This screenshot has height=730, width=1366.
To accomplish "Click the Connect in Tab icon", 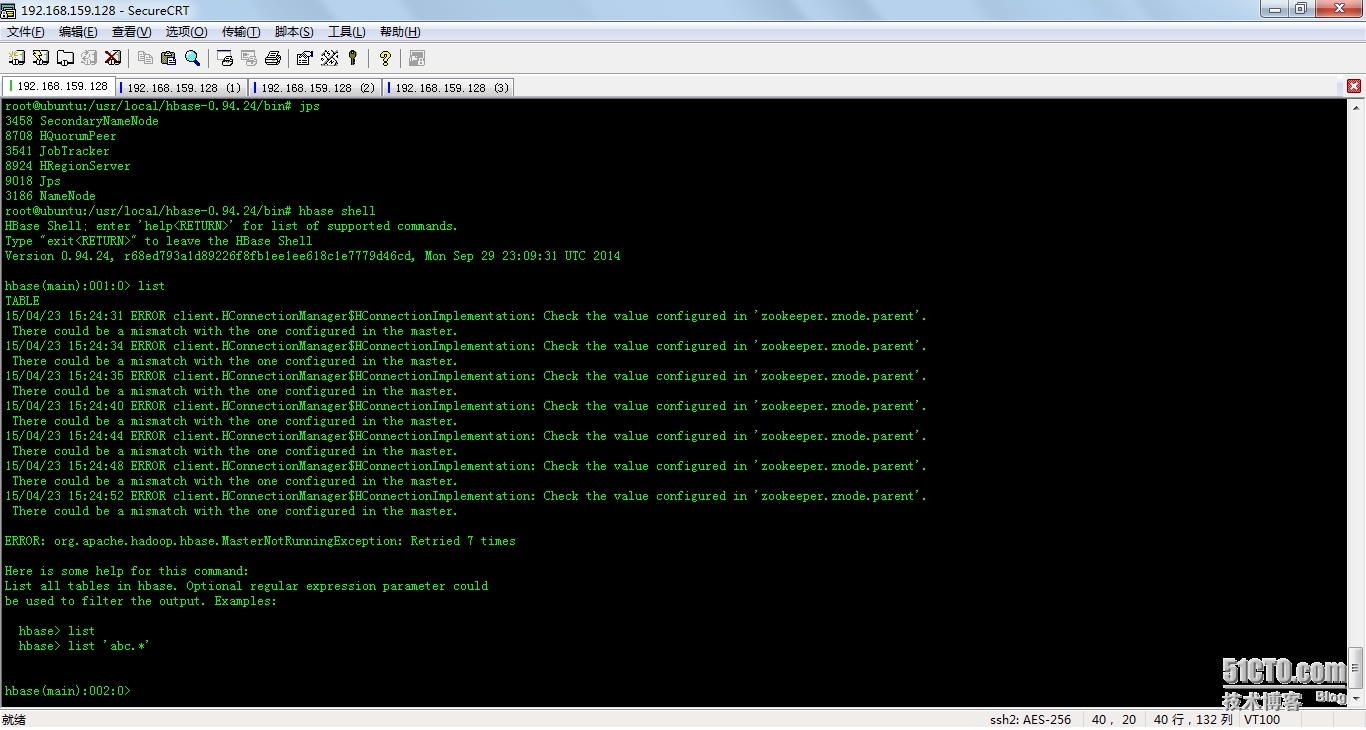I will [65, 58].
